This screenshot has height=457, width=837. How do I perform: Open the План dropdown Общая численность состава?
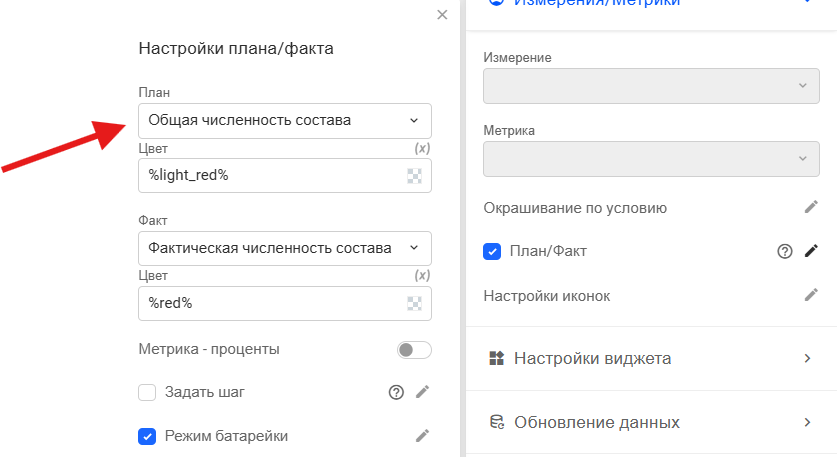(x=285, y=121)
